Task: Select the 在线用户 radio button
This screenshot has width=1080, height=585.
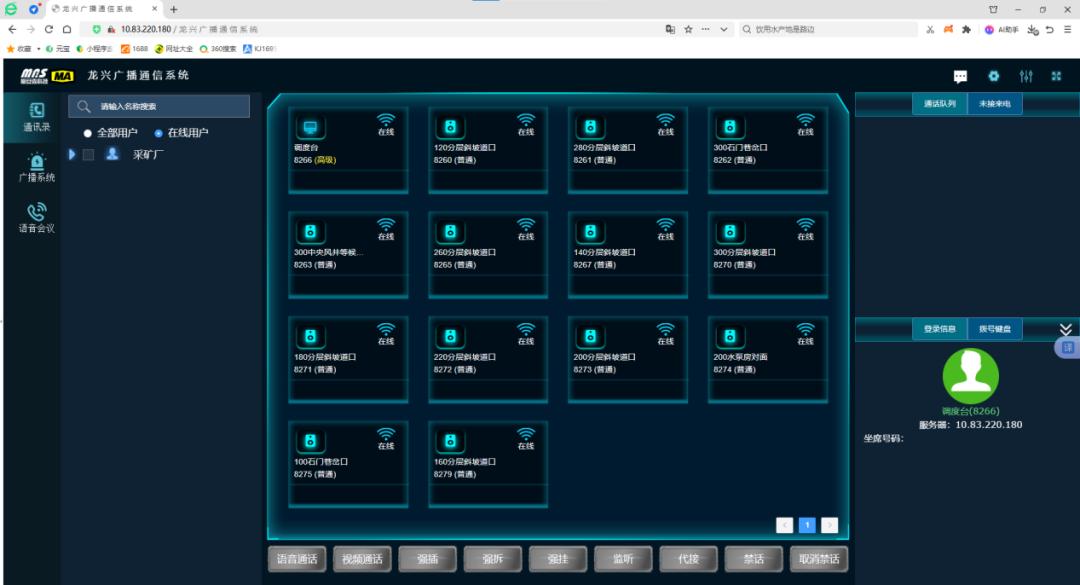Action: coord(158,133)
